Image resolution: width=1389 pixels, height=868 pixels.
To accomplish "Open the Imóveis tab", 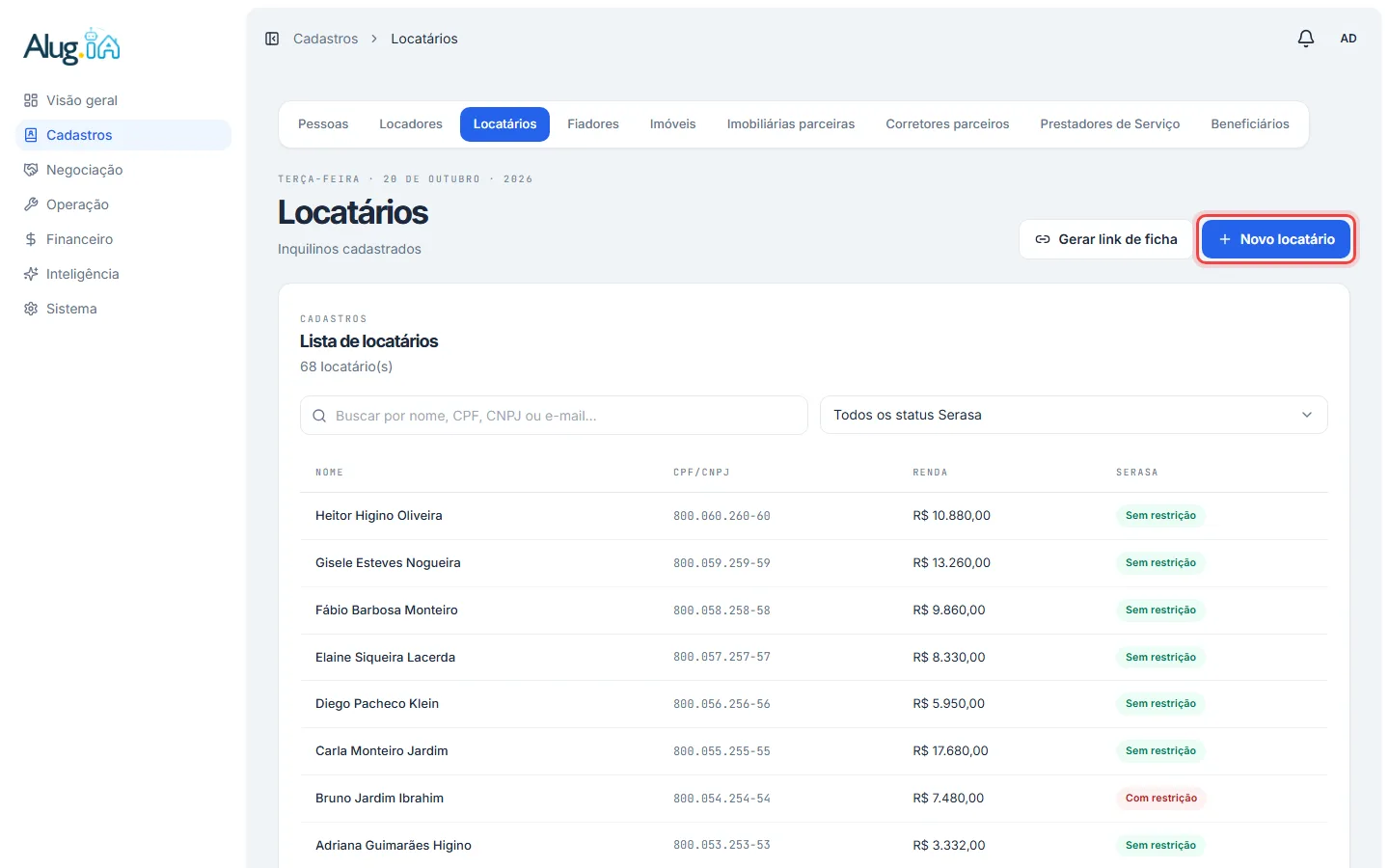I will coord(673,124).
